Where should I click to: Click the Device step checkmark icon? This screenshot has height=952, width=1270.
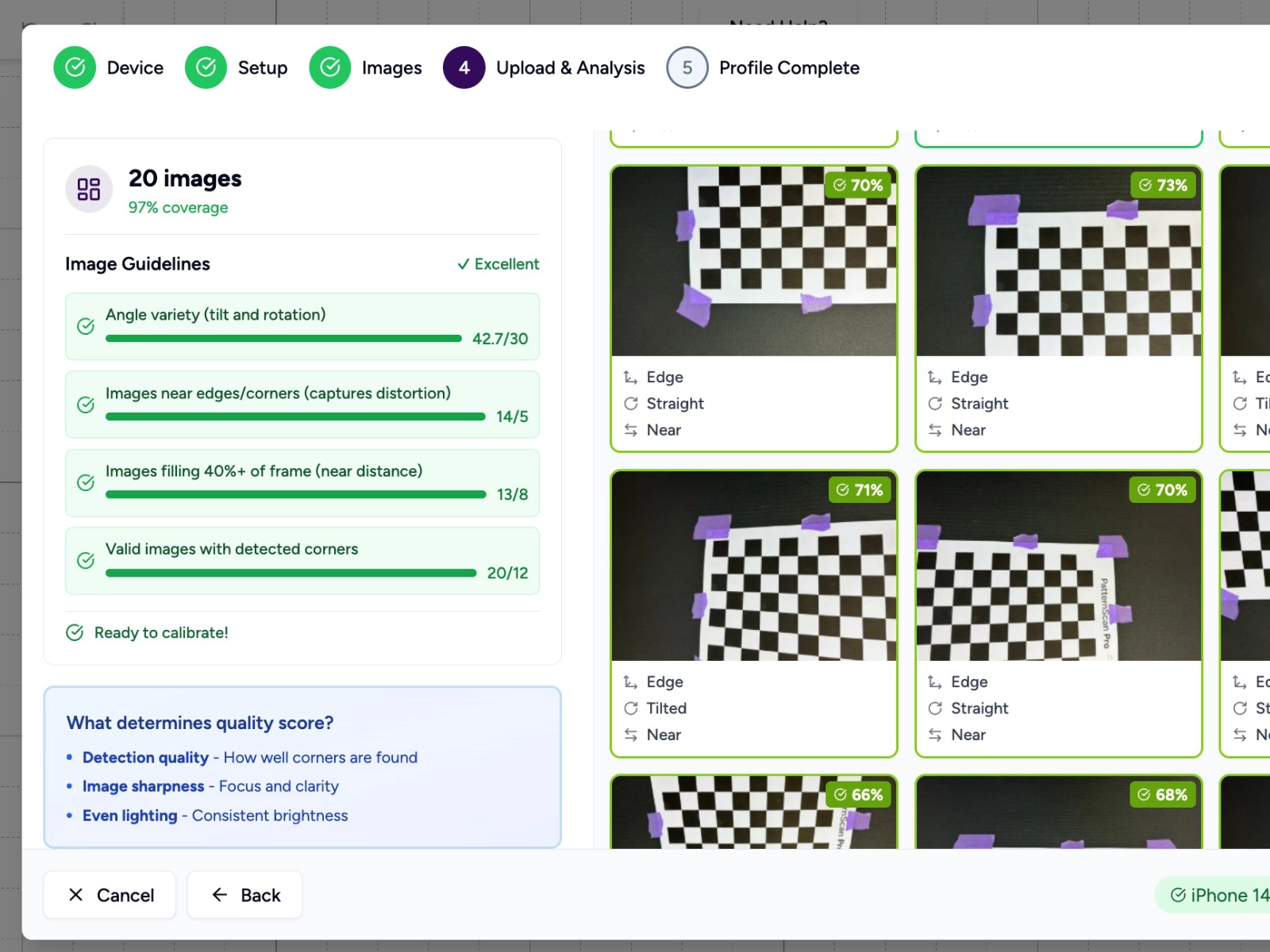[x=75, y=67]
